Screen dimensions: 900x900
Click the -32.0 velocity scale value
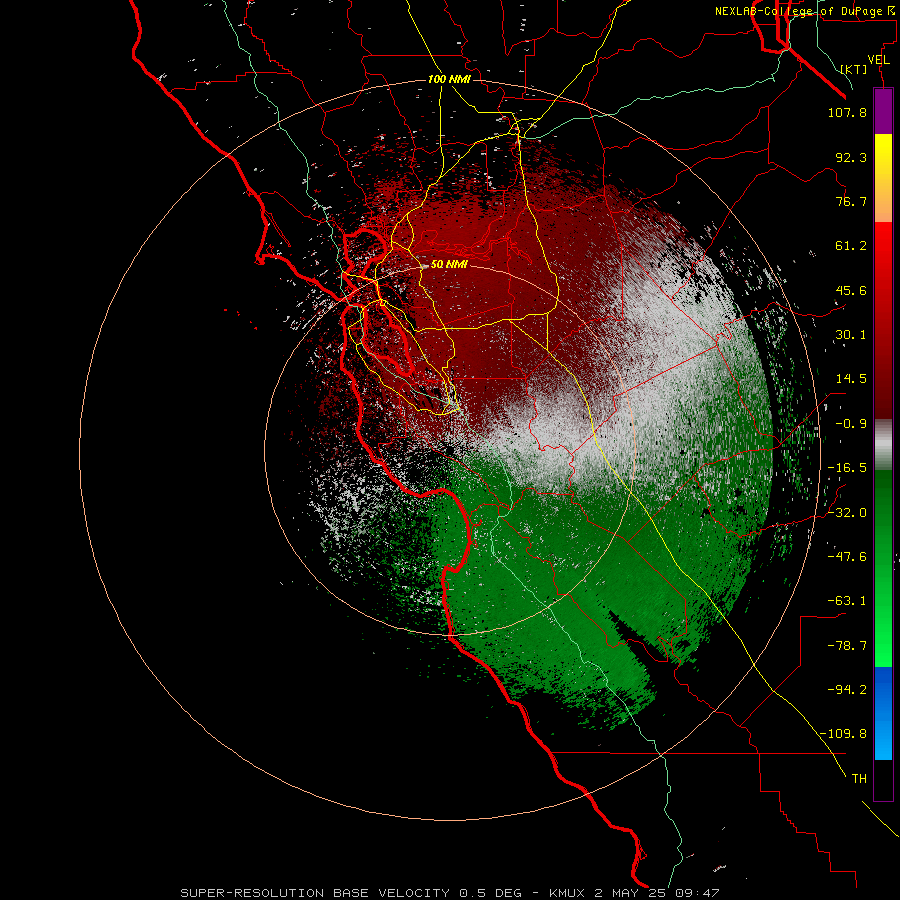[x=847, y=513]
